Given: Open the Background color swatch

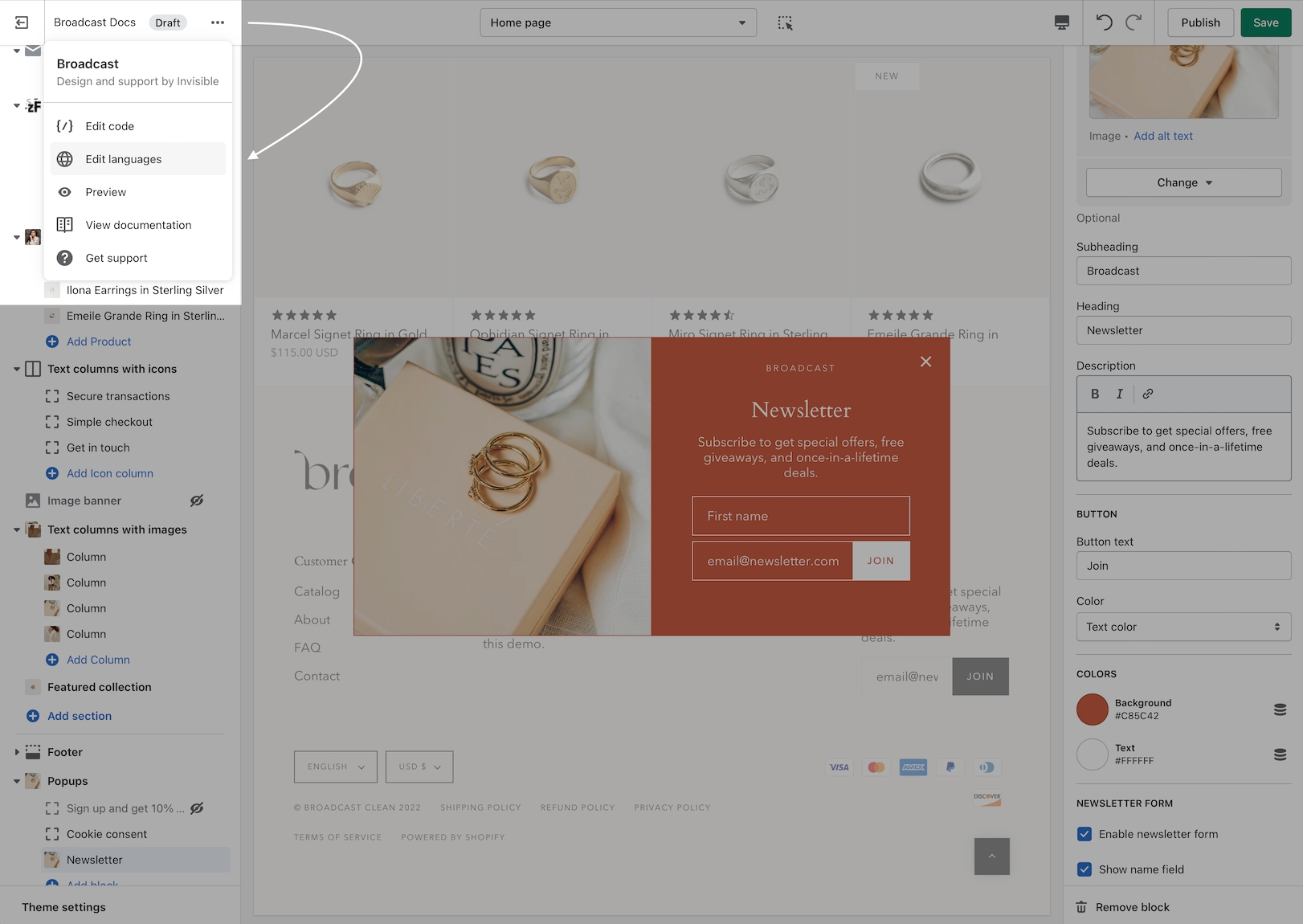Looking at the screenshot, I should click(1093, 709).
